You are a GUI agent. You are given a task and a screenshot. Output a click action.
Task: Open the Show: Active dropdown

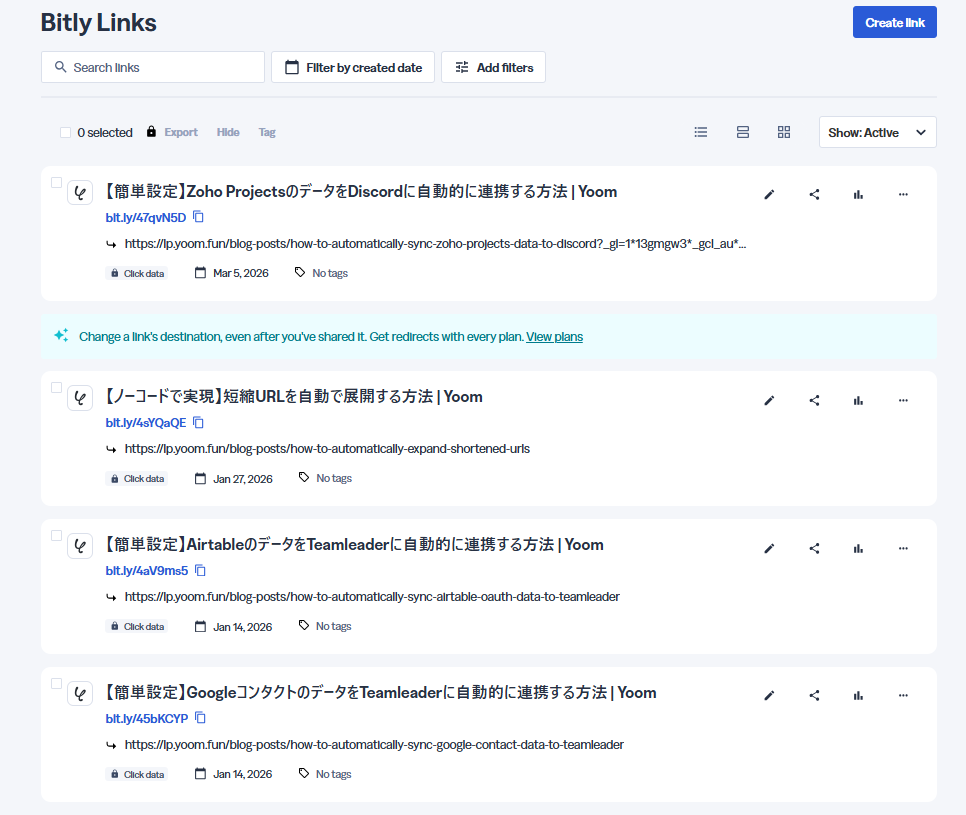pos(877,132)
